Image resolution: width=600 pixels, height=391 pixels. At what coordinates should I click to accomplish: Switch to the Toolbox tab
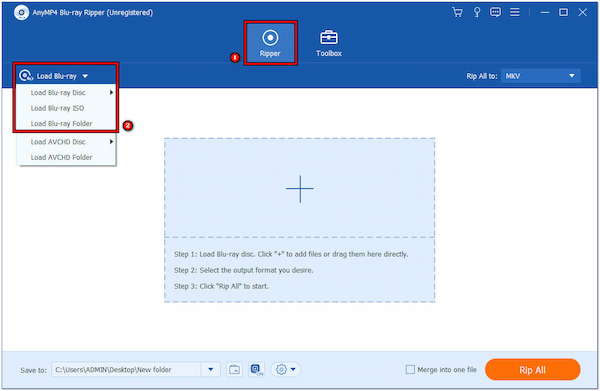[x=329, y=43]
